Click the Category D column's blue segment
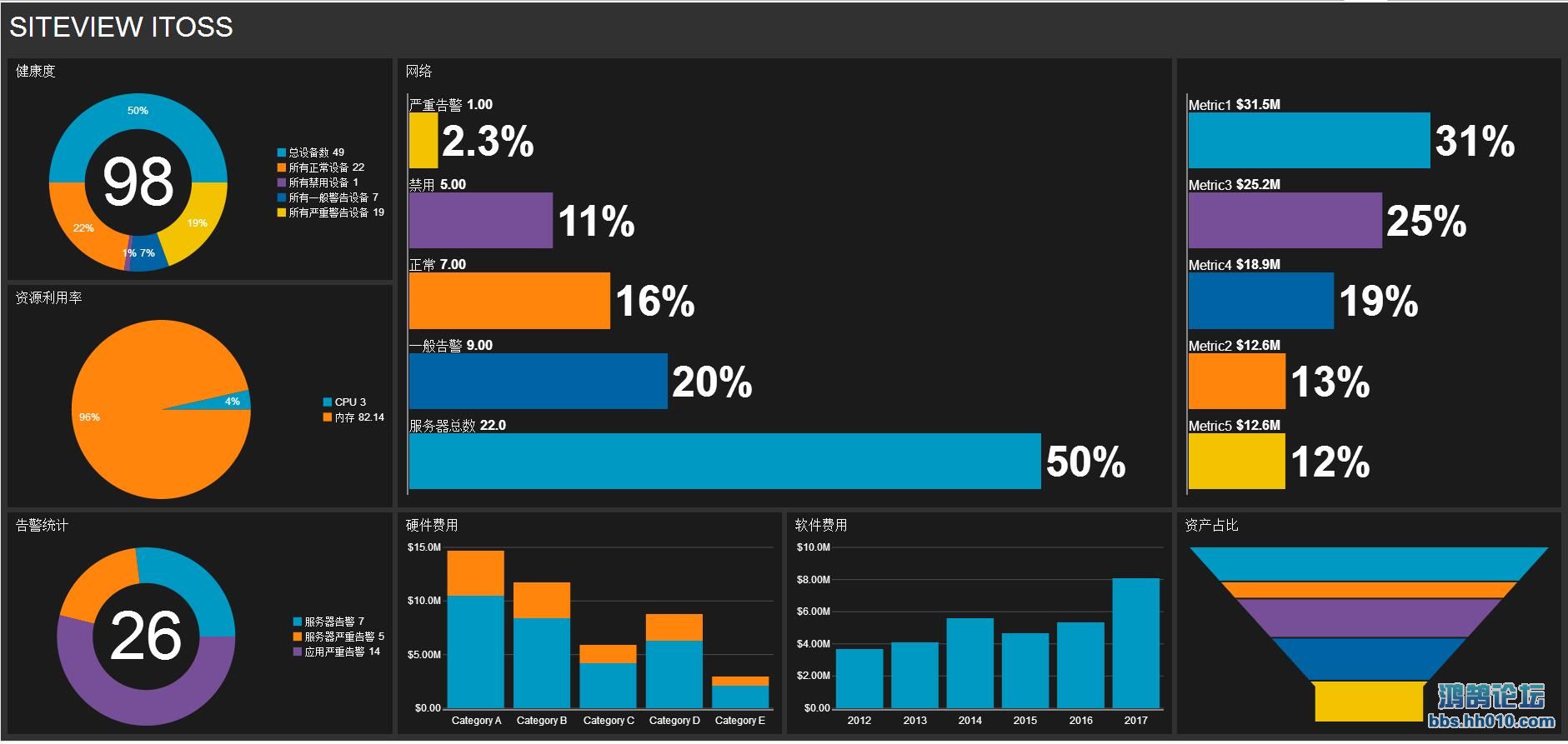The width and height of the screenshot is (1568, 744). click(674, 674)
